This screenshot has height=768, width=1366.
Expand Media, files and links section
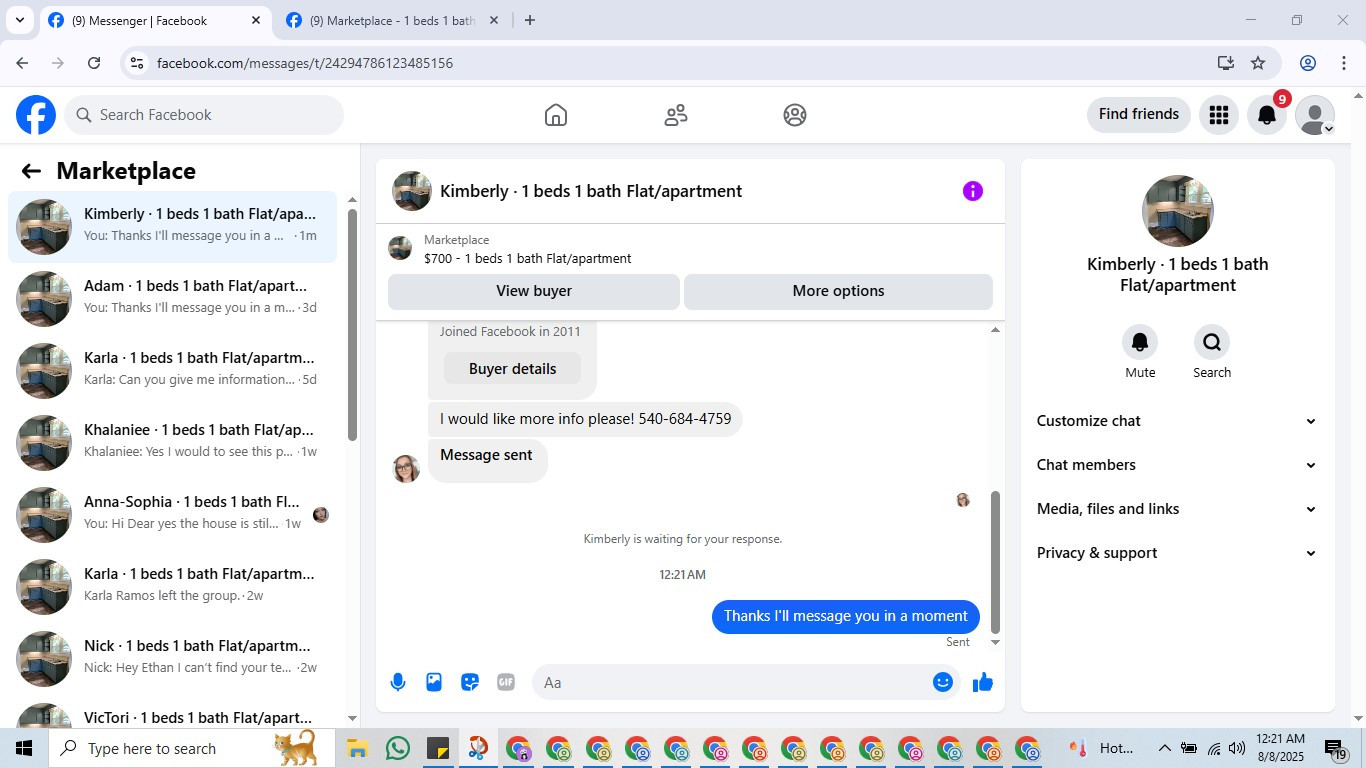[1177, 509]
